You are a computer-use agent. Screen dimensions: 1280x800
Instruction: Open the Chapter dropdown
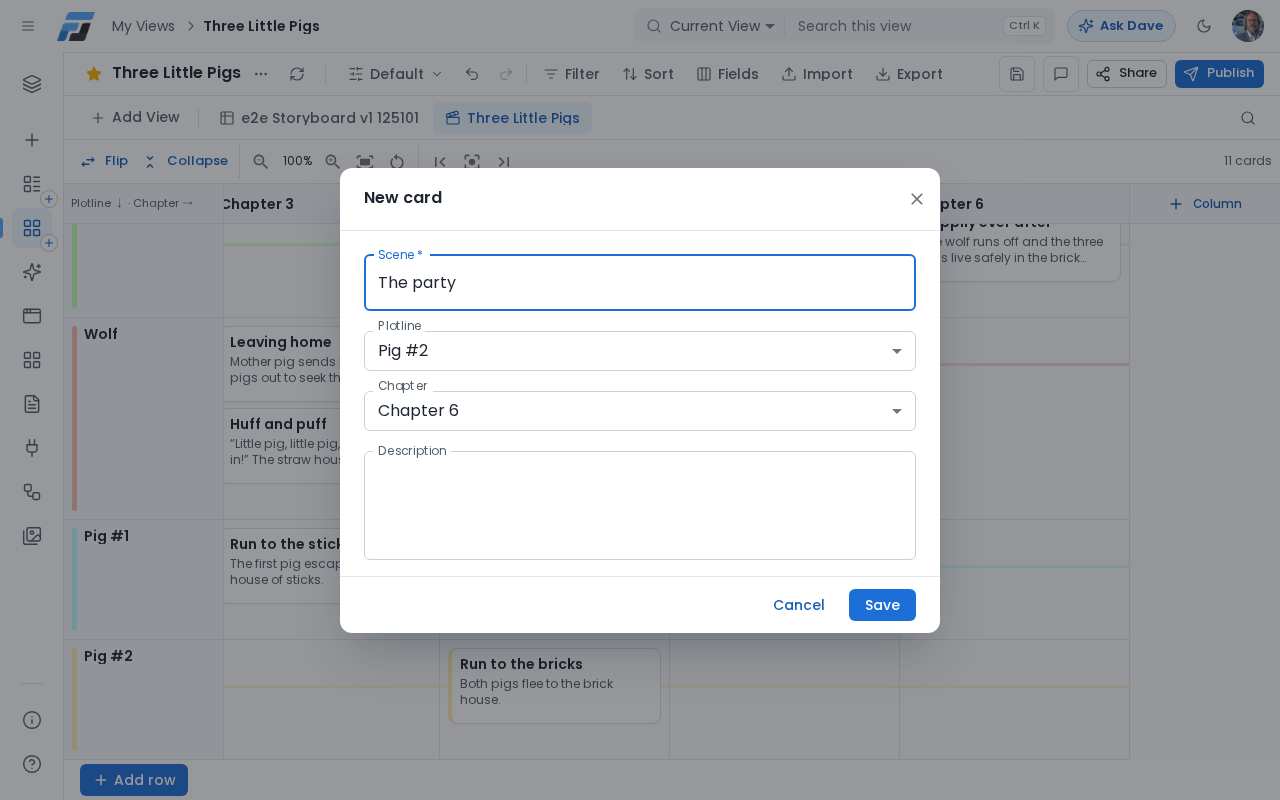coord(640,411)
